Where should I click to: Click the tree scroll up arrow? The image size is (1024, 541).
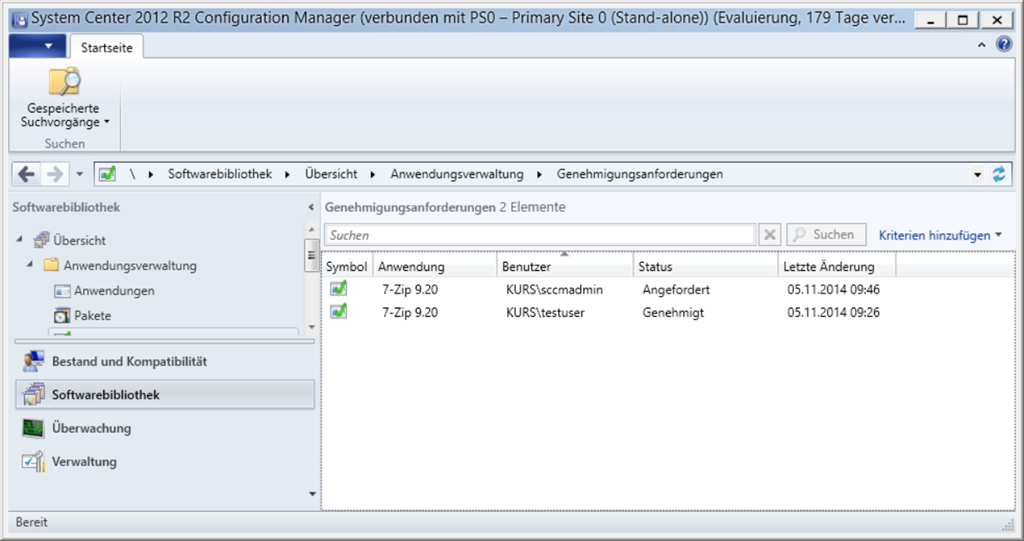click(x=312, y=229)
